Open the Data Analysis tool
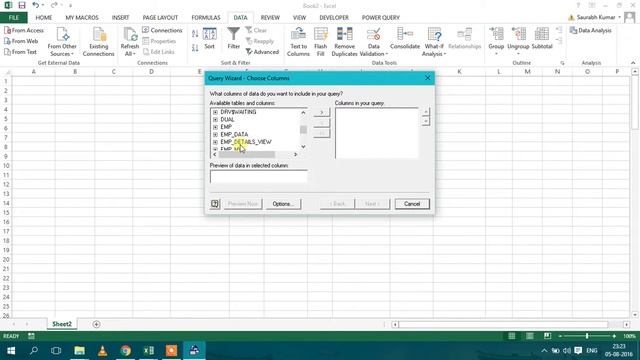Image resolution: width=640 pixels, height=360 pixels. [591, 31]
